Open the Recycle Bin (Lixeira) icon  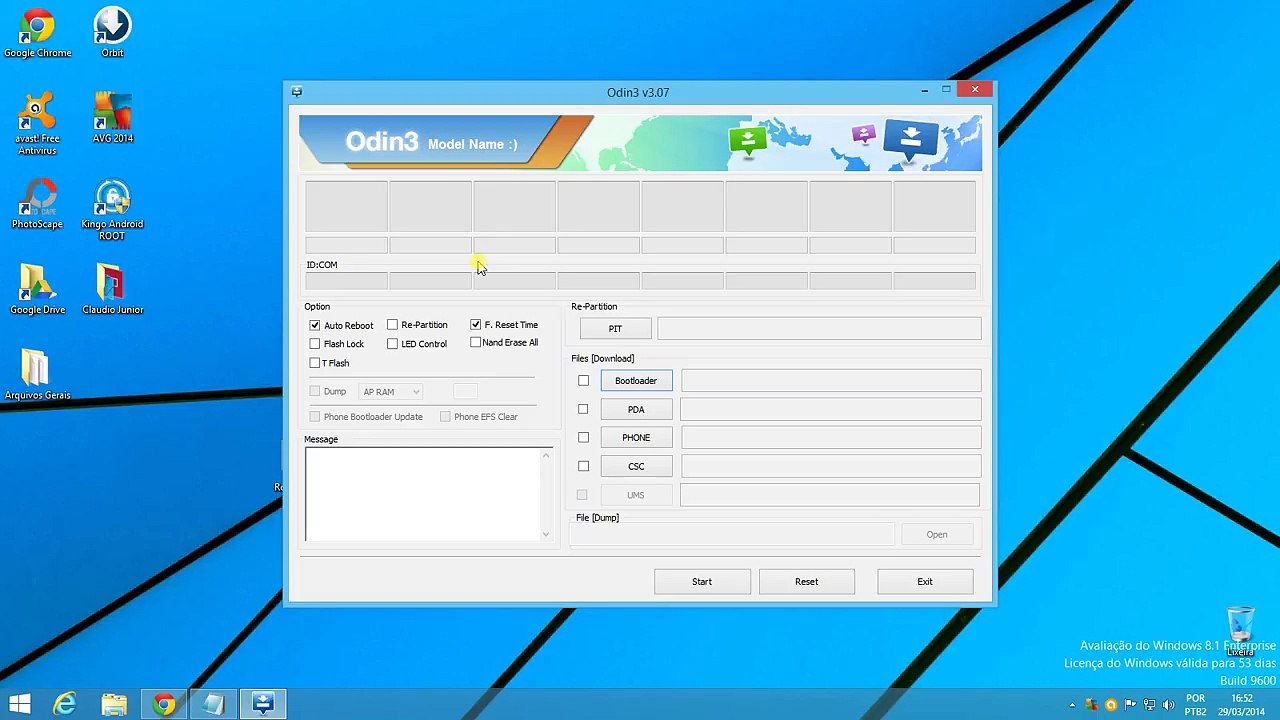point(1240,631)
